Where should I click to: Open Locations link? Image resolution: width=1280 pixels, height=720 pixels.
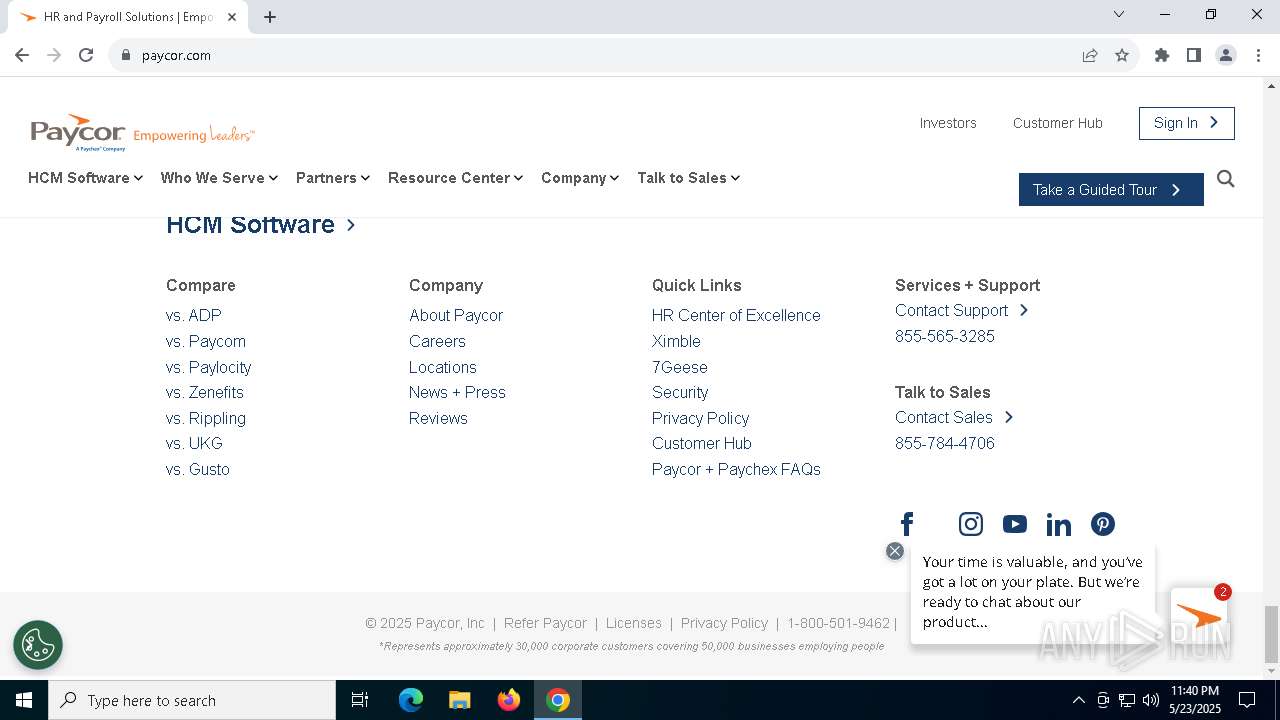click(x=443, y=367)
